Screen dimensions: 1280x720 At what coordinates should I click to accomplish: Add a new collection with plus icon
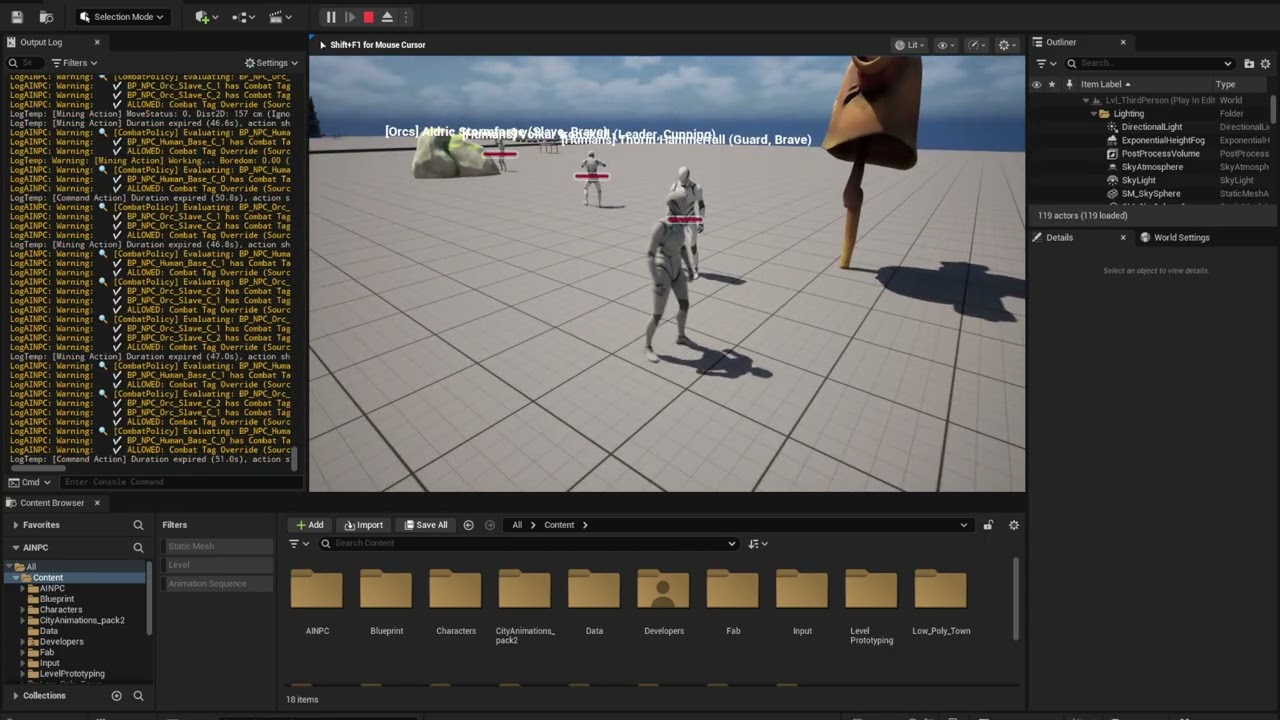coord(116,696)
